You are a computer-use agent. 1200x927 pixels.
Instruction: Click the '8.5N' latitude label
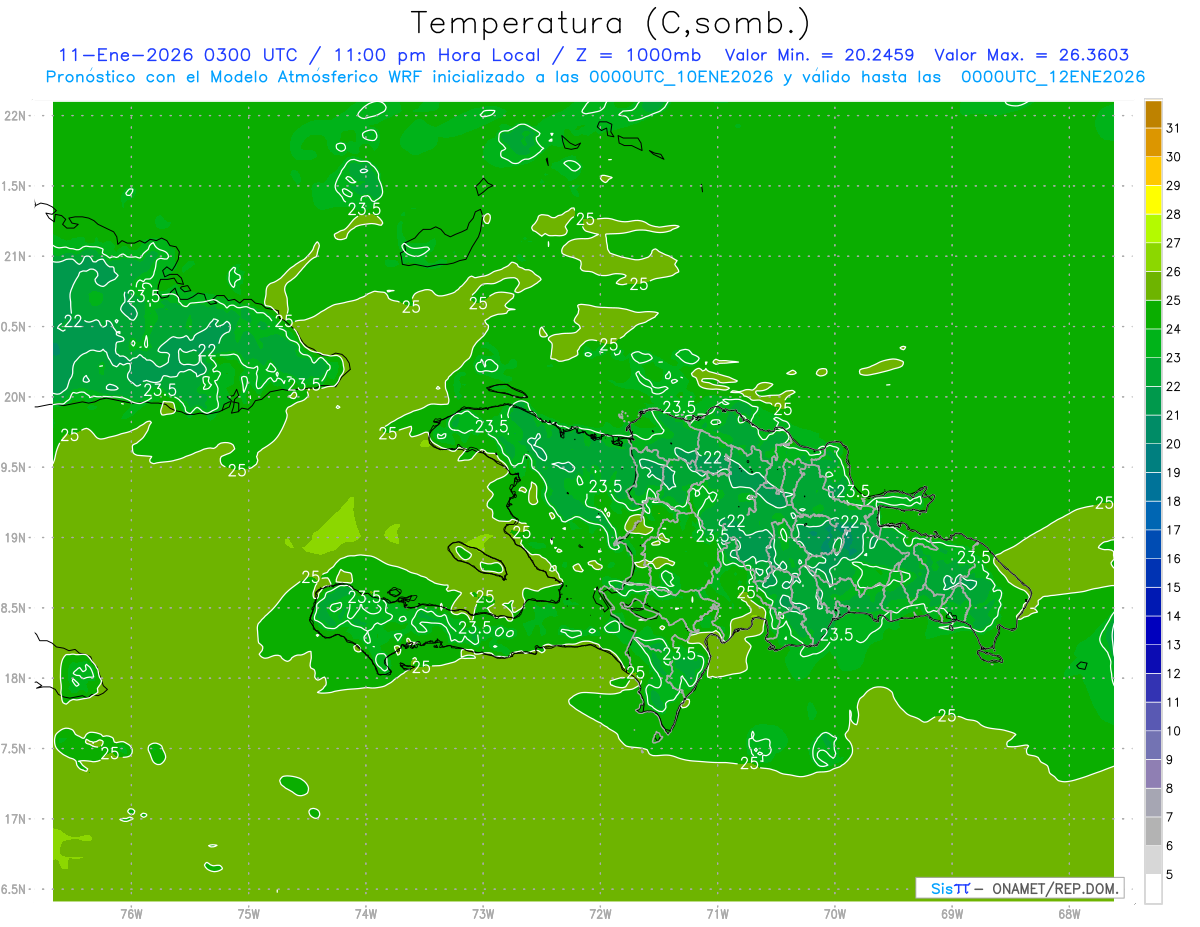click(x=15, y=608)
